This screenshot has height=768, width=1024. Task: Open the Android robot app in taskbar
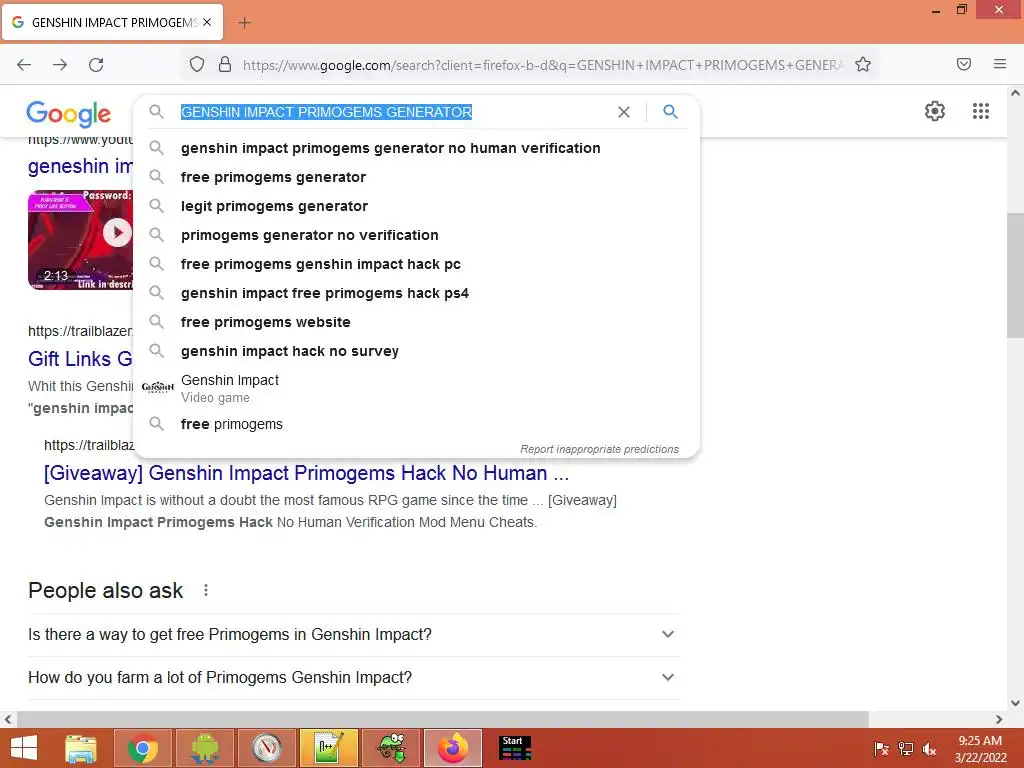204,748
